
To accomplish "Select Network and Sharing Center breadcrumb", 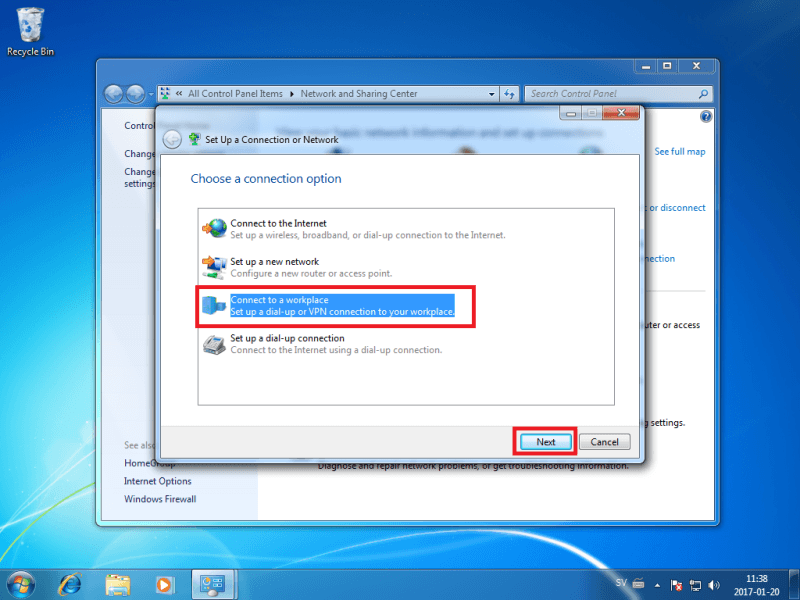I will [359, 94].
